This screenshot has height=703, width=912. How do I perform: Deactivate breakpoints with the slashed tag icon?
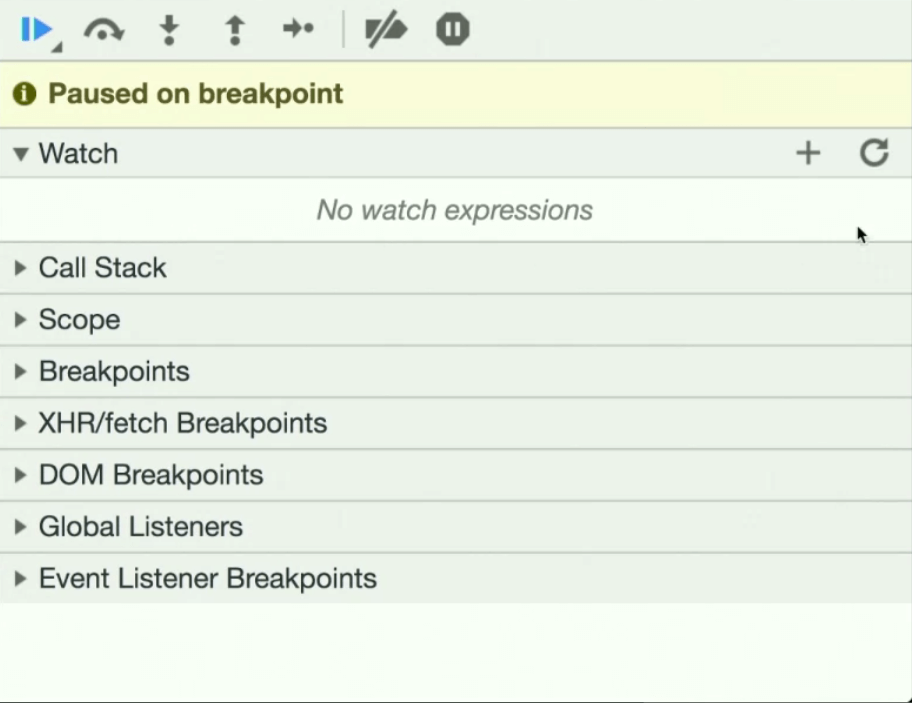(x=386, y=28)
